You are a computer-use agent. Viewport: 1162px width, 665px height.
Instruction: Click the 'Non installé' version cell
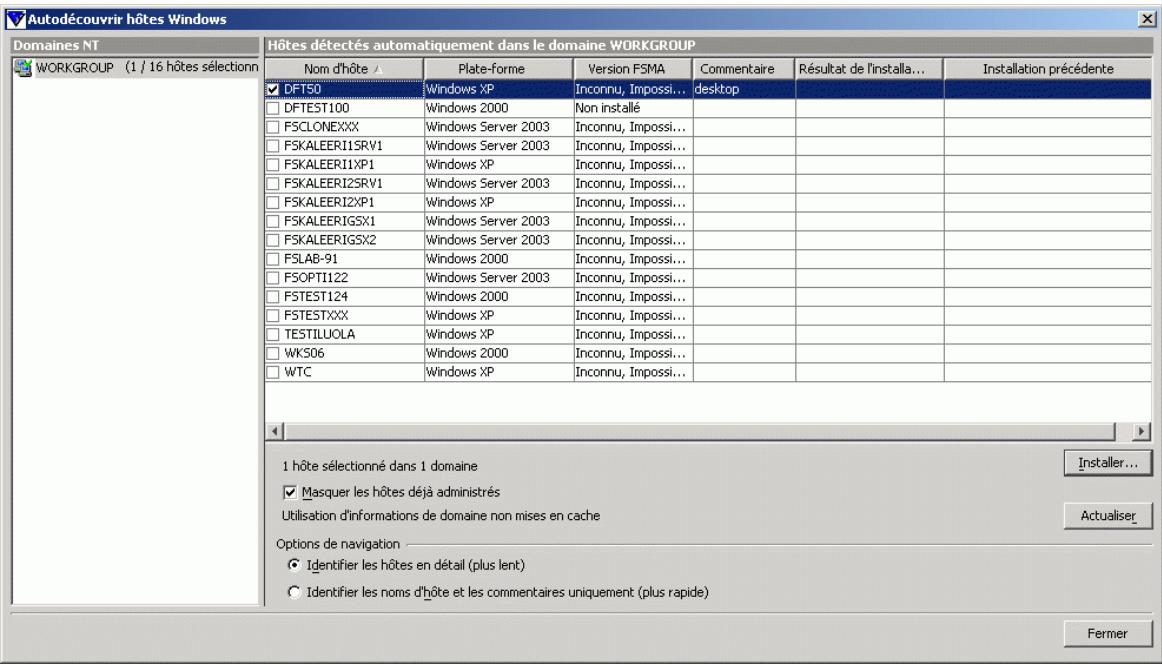pyautogui.click(x=633, y=108)
